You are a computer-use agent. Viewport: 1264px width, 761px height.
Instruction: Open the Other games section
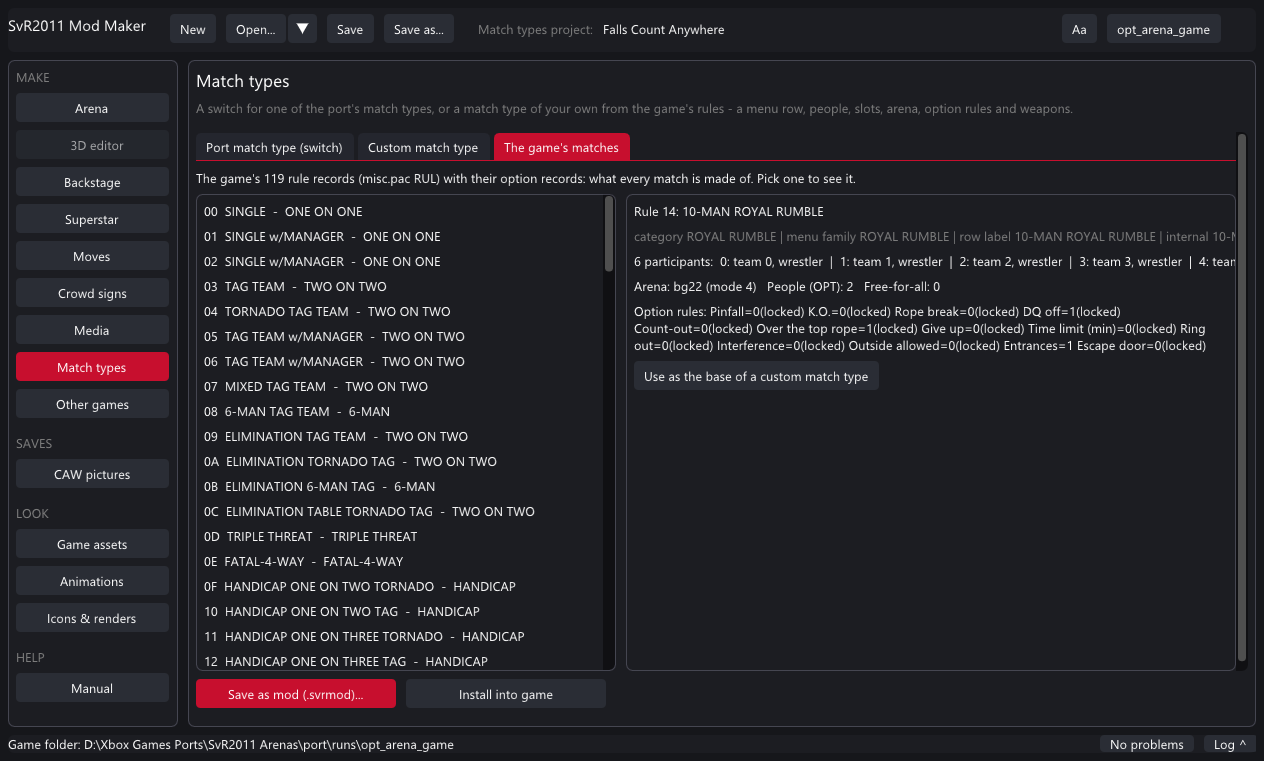pyautogui.click(x=92, y=404)
